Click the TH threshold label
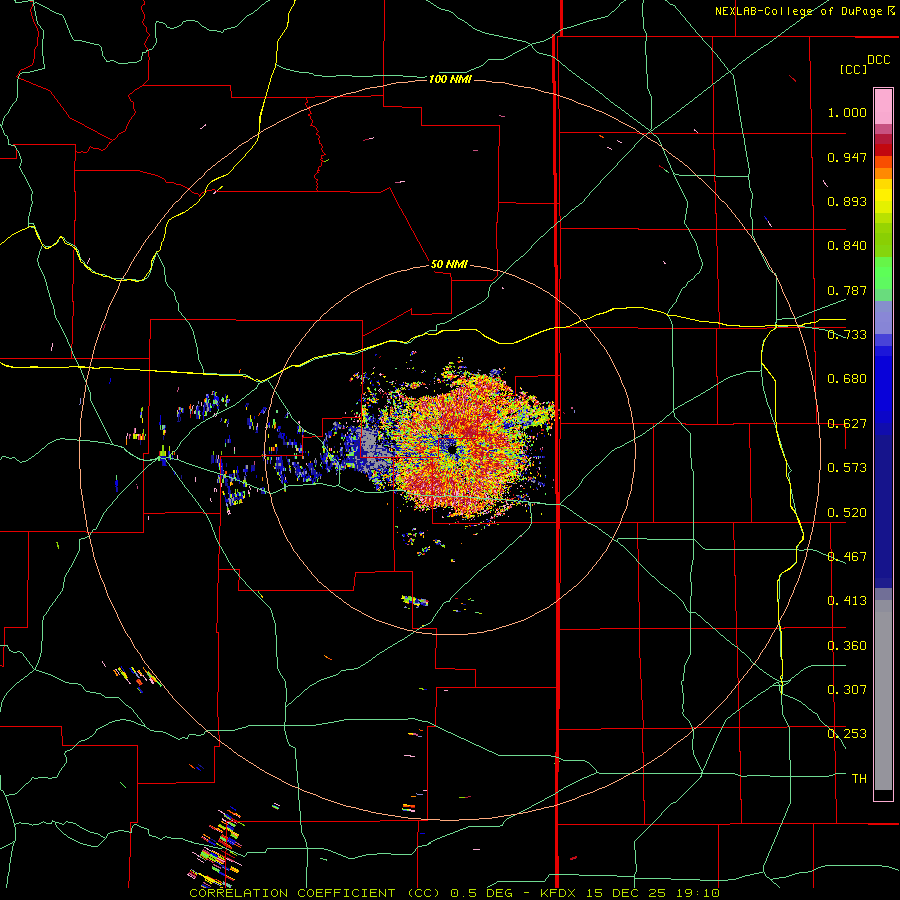Viewport: 900px width, 900px height. (x=859, y=779)
